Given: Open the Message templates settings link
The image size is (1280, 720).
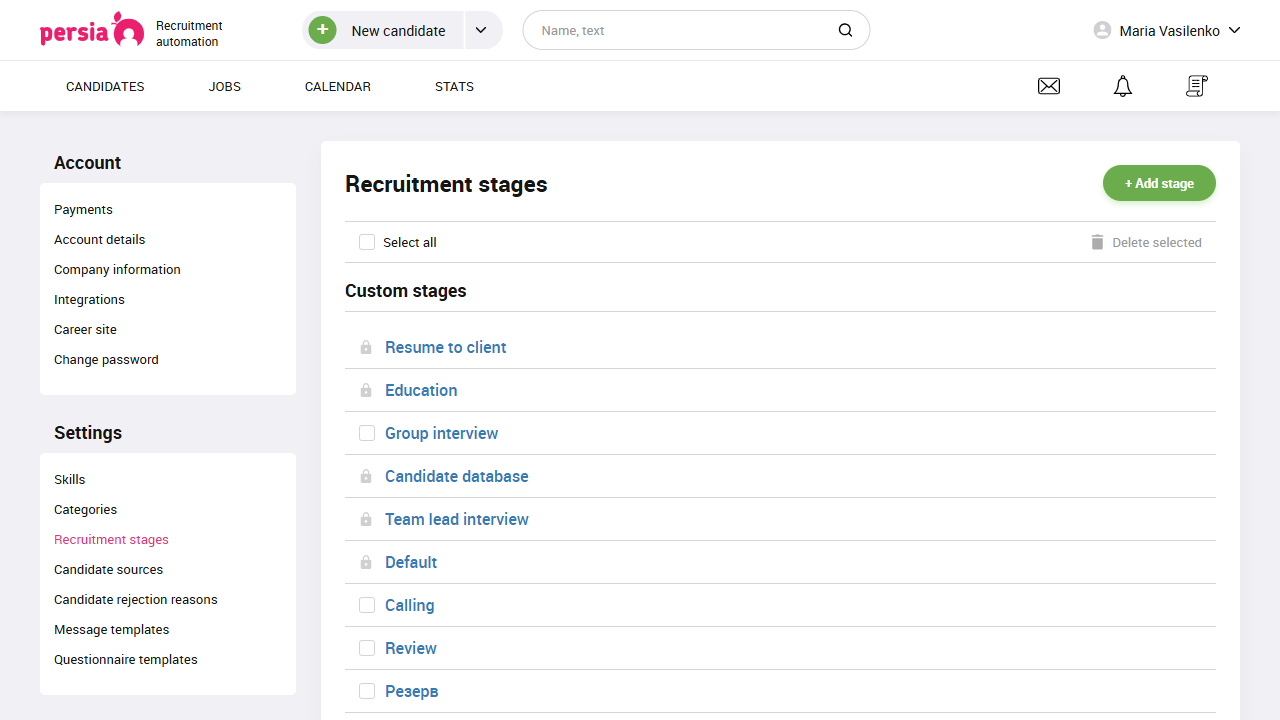Looking at the screenshot, I should click(x=111, y=629).
